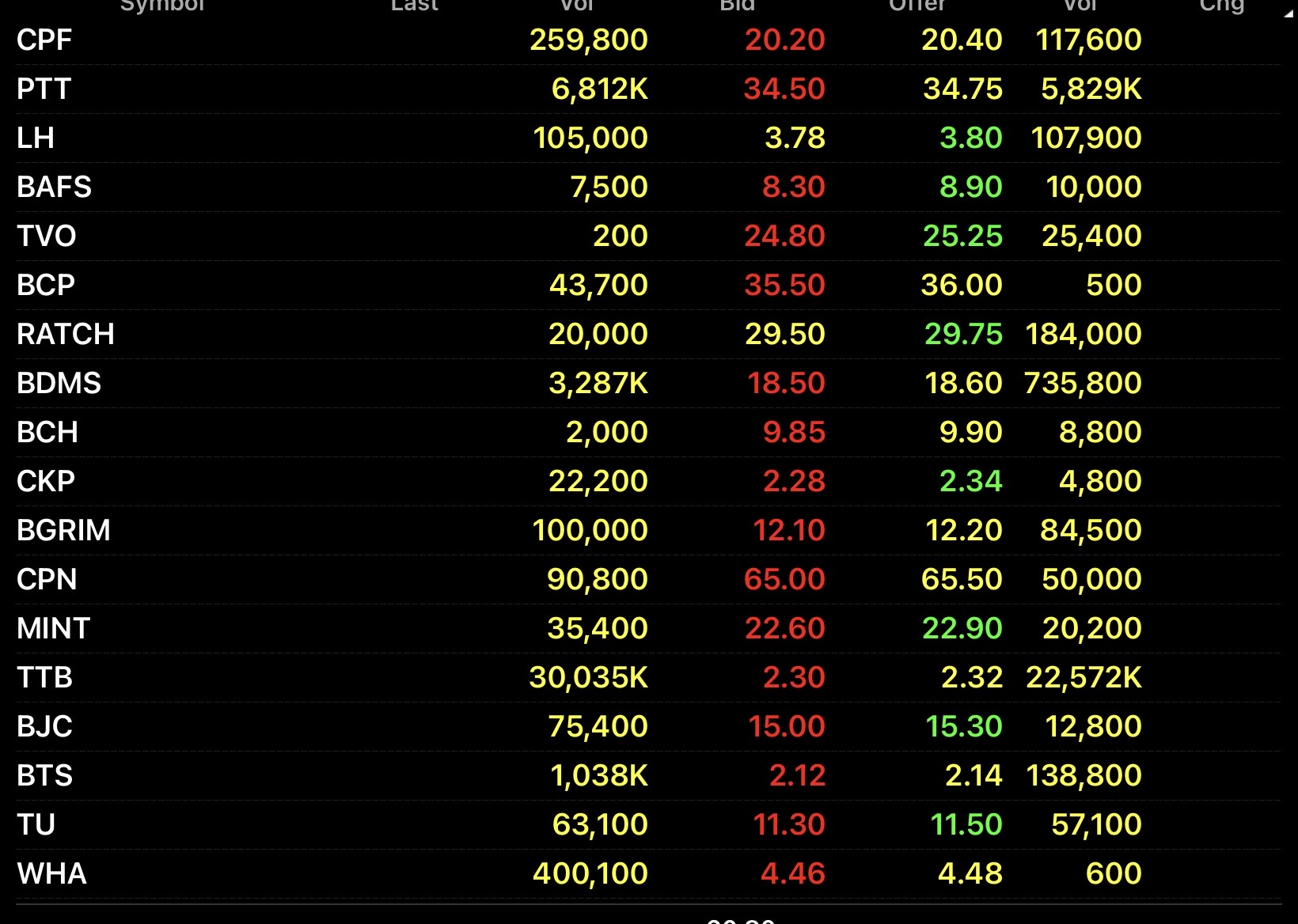Select BDMS bid volume 3,287K
The height and width of the screenshot is (924, 1298).
pos(598,383)
